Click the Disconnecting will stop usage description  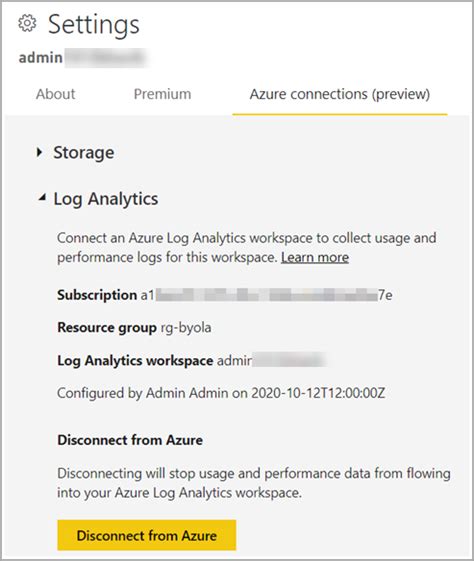(x=254, y=483)
